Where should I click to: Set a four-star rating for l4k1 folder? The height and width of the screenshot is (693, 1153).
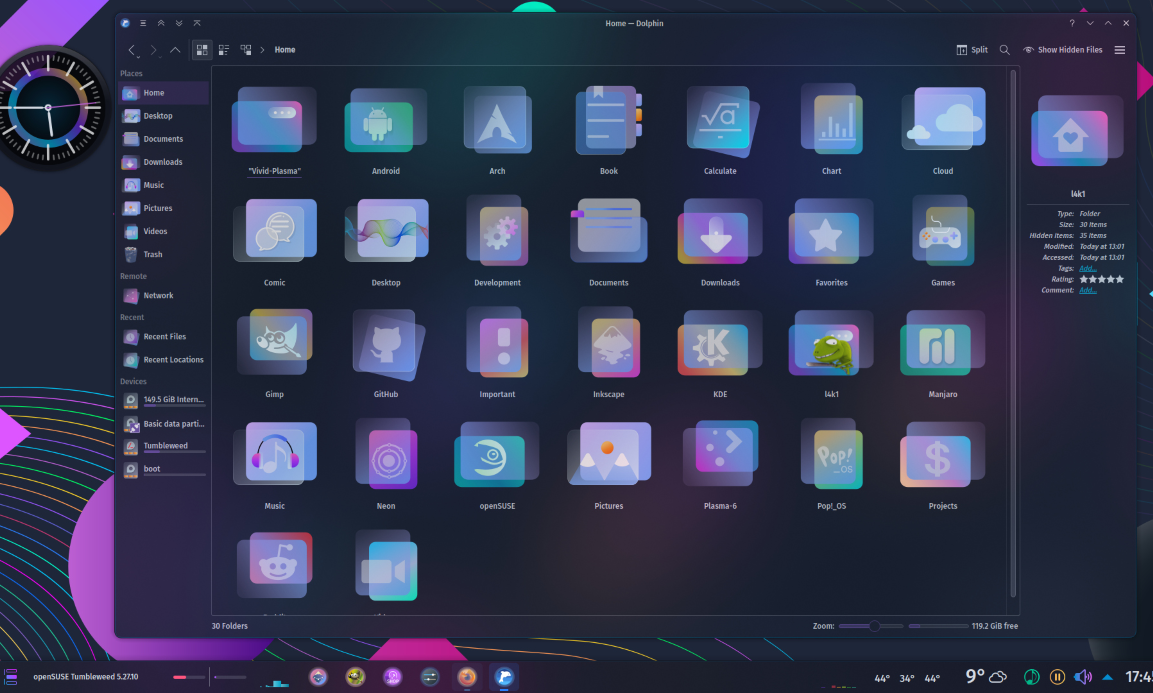click(1109, 278)
